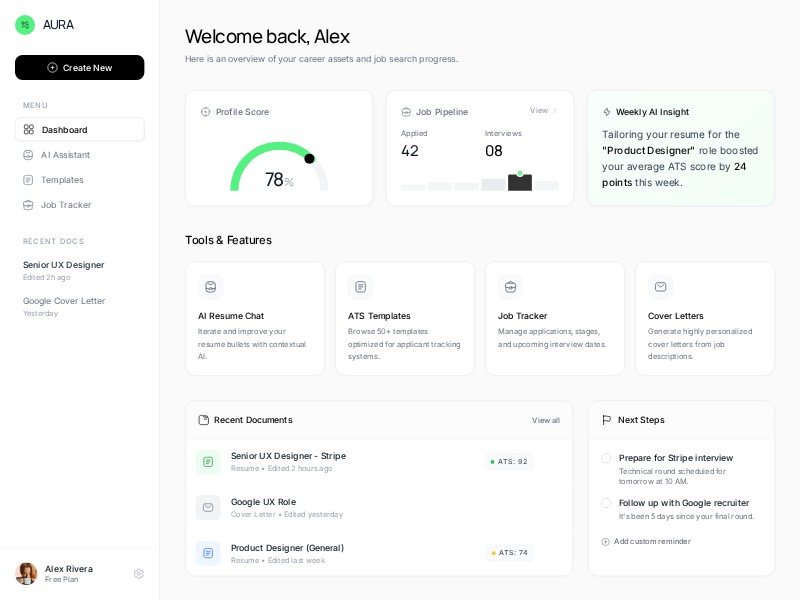The image size is (800, 600).
Task: Open Alex Rivera profile avatar
Action: point(26,574)
